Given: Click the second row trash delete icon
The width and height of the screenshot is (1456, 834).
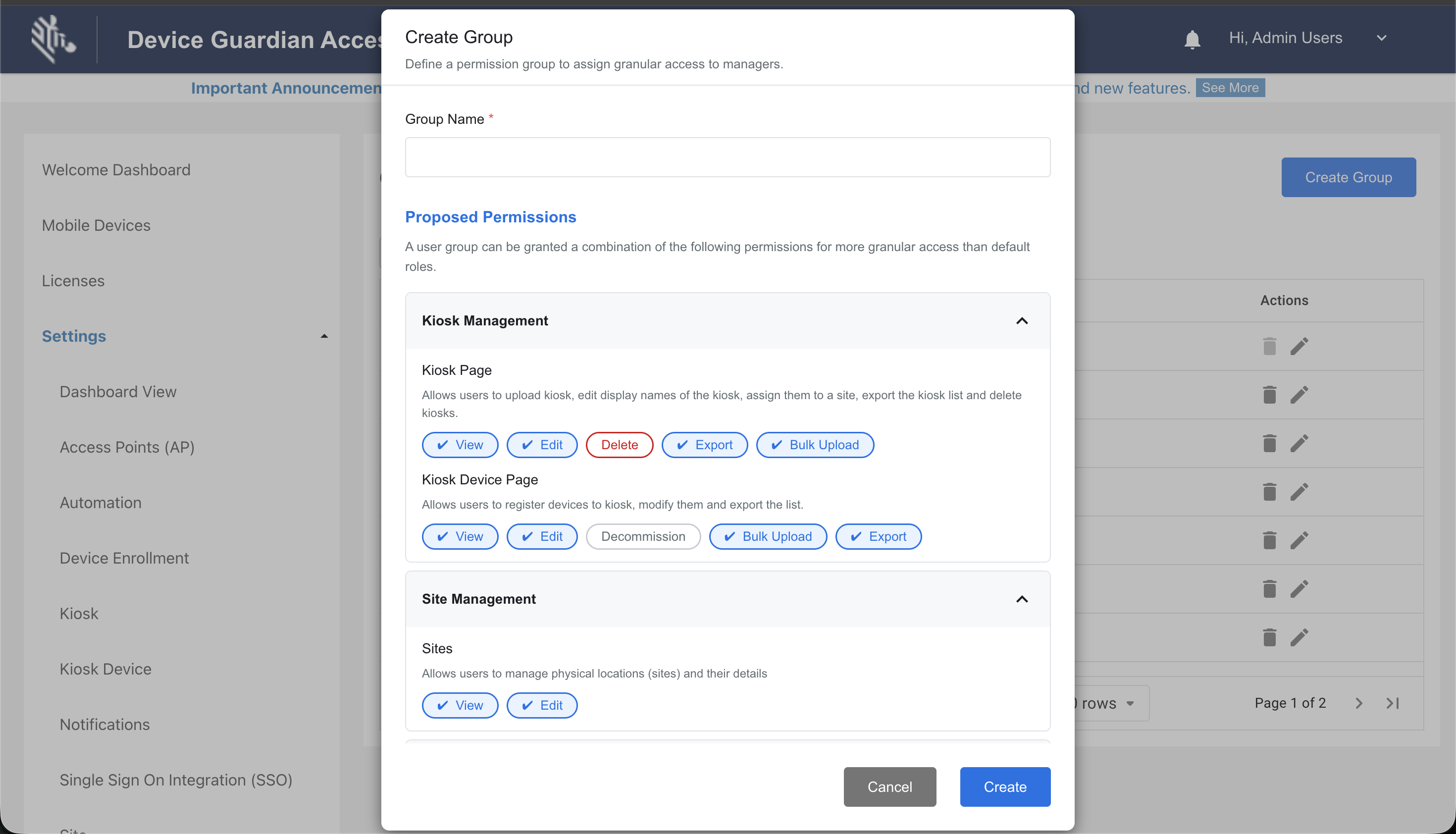Looking at the screenshot, I should (x=1269, y=395).
